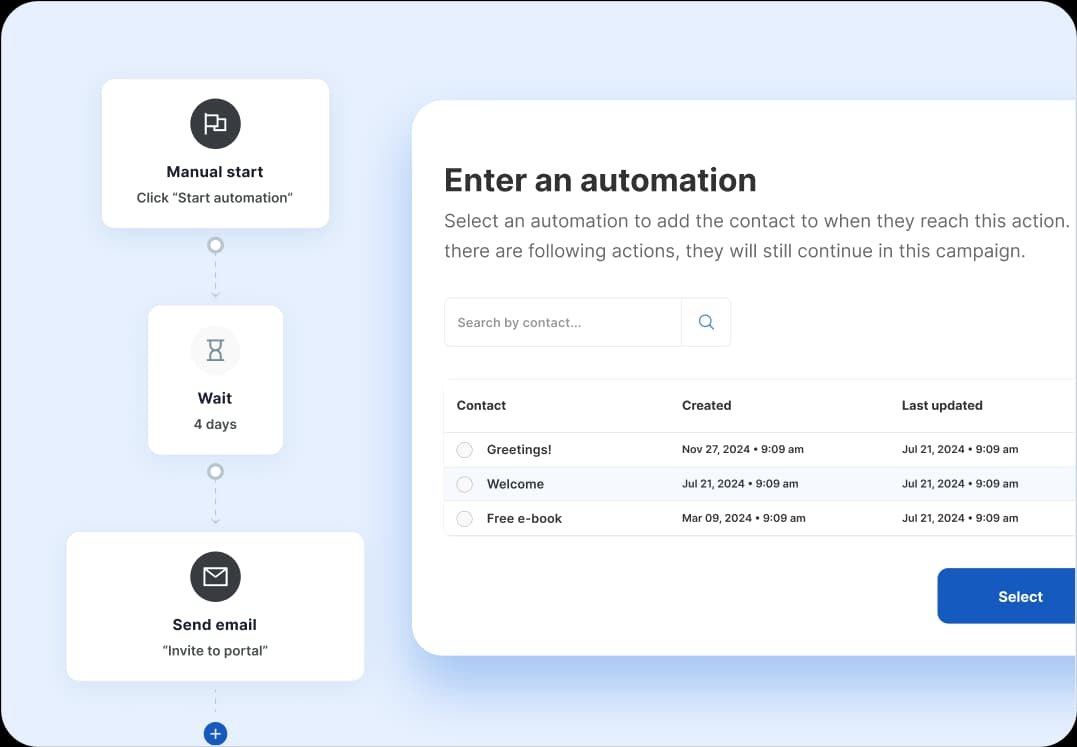This screenshot has height=747, width=1077.
Task: Open the Wait 4 days step card
Action: [215, 410]
